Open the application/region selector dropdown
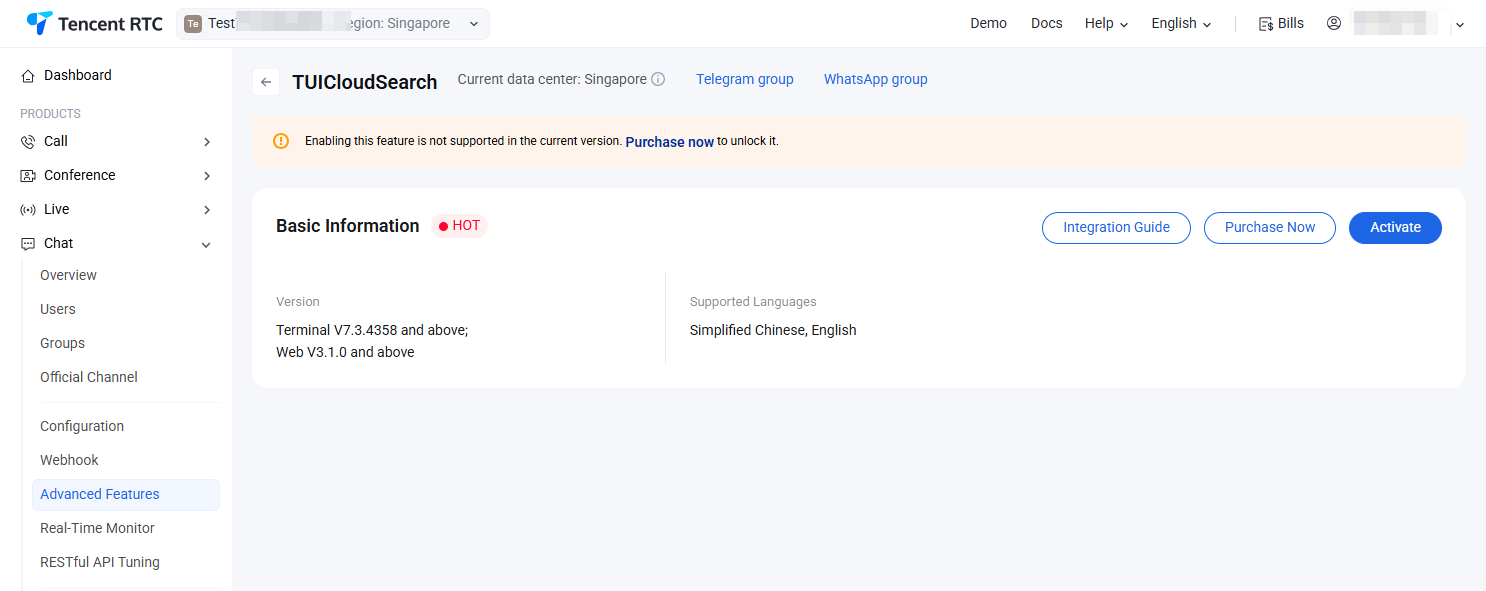 (333, 23)
